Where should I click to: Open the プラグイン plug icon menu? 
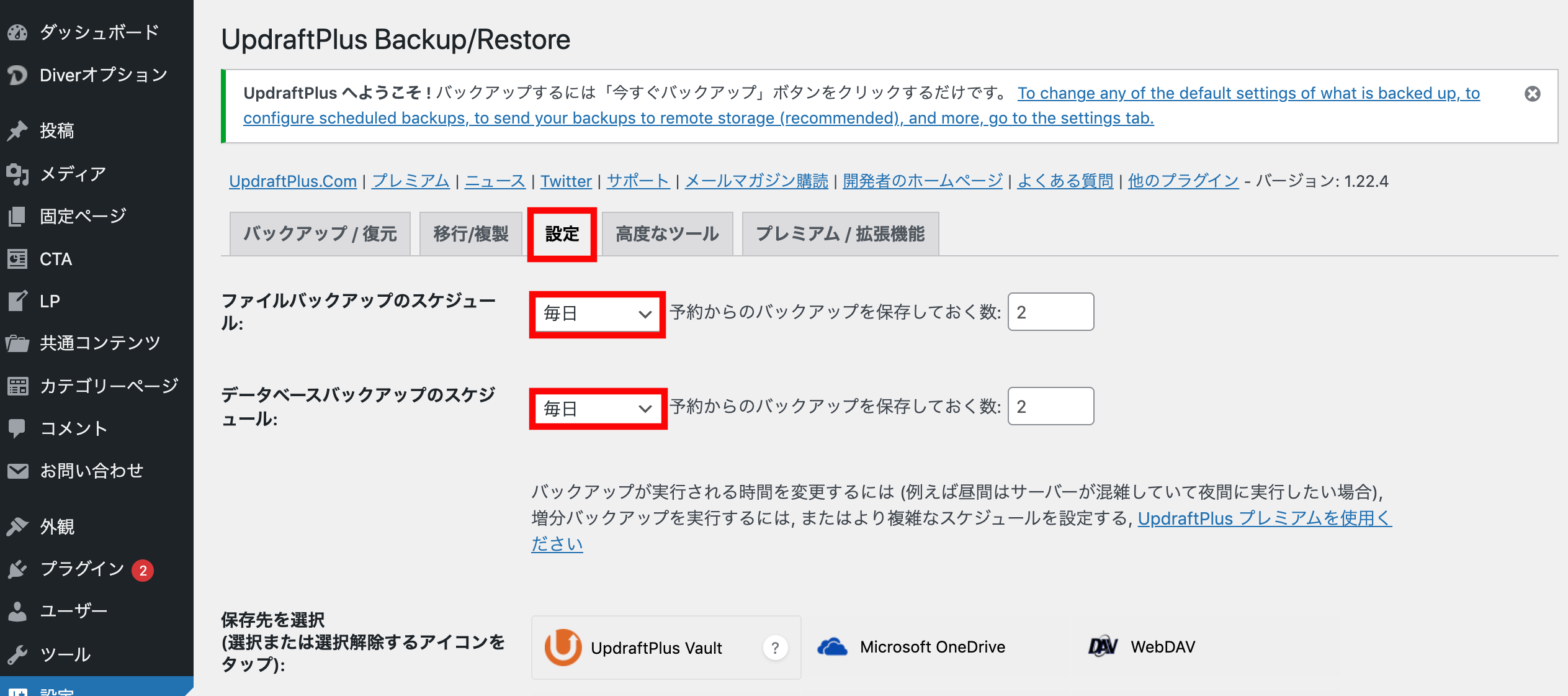pos(17,569)
